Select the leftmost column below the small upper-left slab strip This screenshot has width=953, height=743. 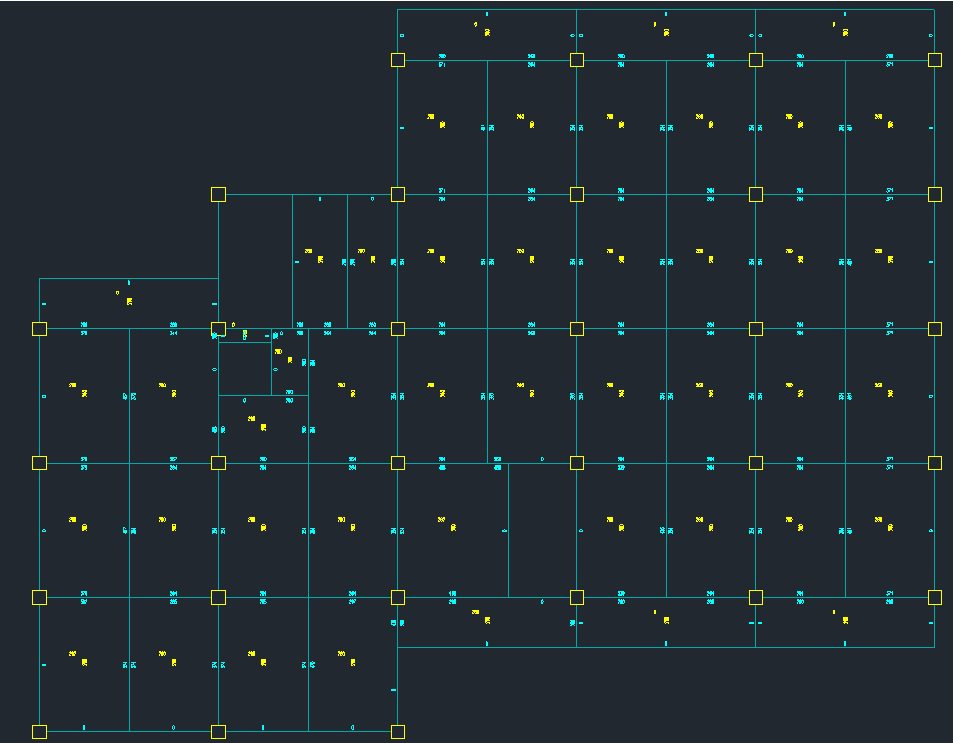click(40, 329)
